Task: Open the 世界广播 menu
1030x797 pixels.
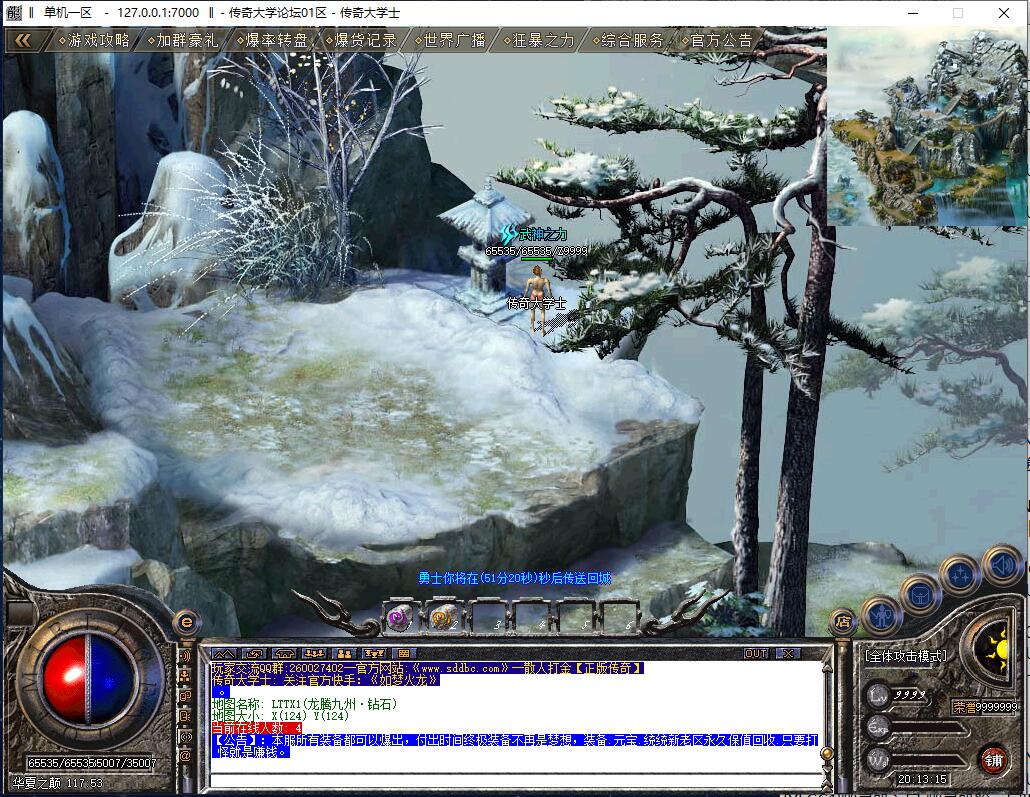Action: 450,41
